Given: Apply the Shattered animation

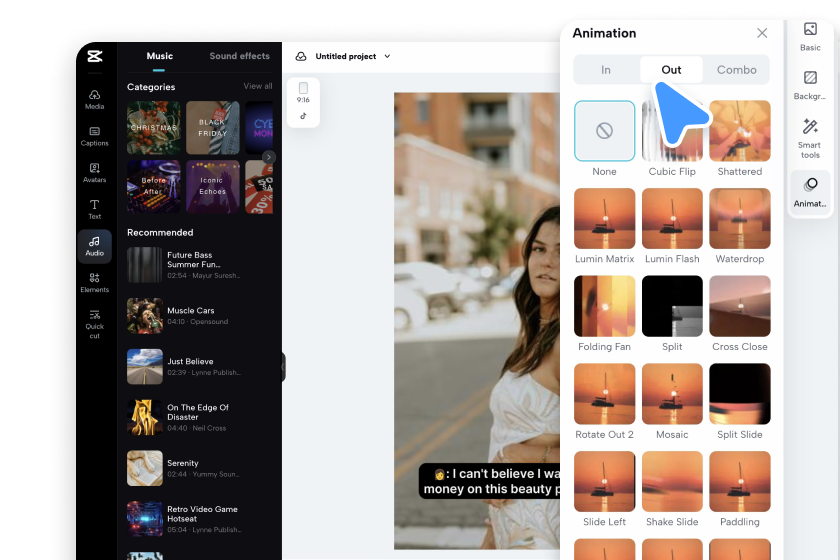Looking at the screenshot, I should [x=740, y=131].
